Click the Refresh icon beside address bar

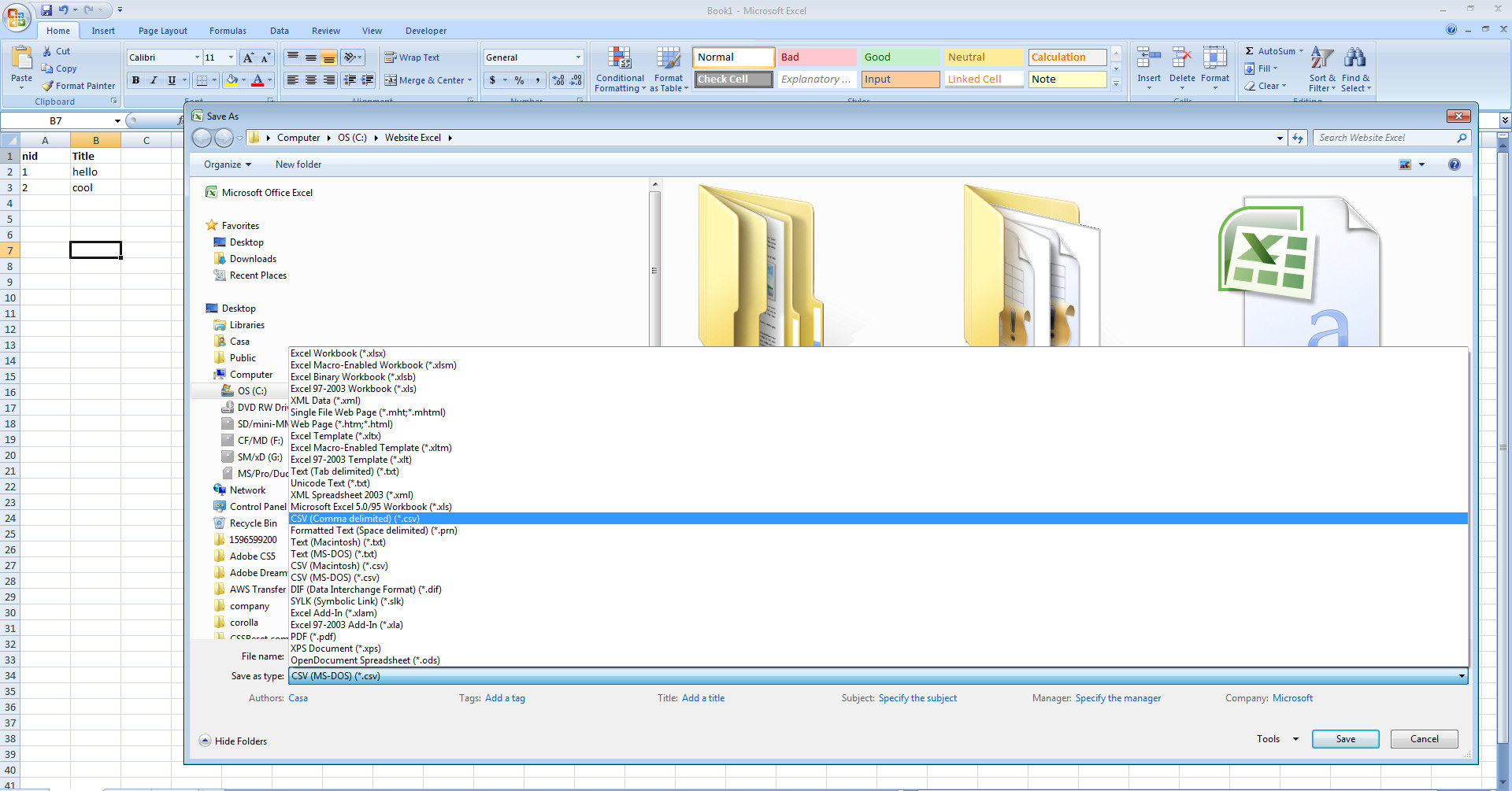[1298, 138]
